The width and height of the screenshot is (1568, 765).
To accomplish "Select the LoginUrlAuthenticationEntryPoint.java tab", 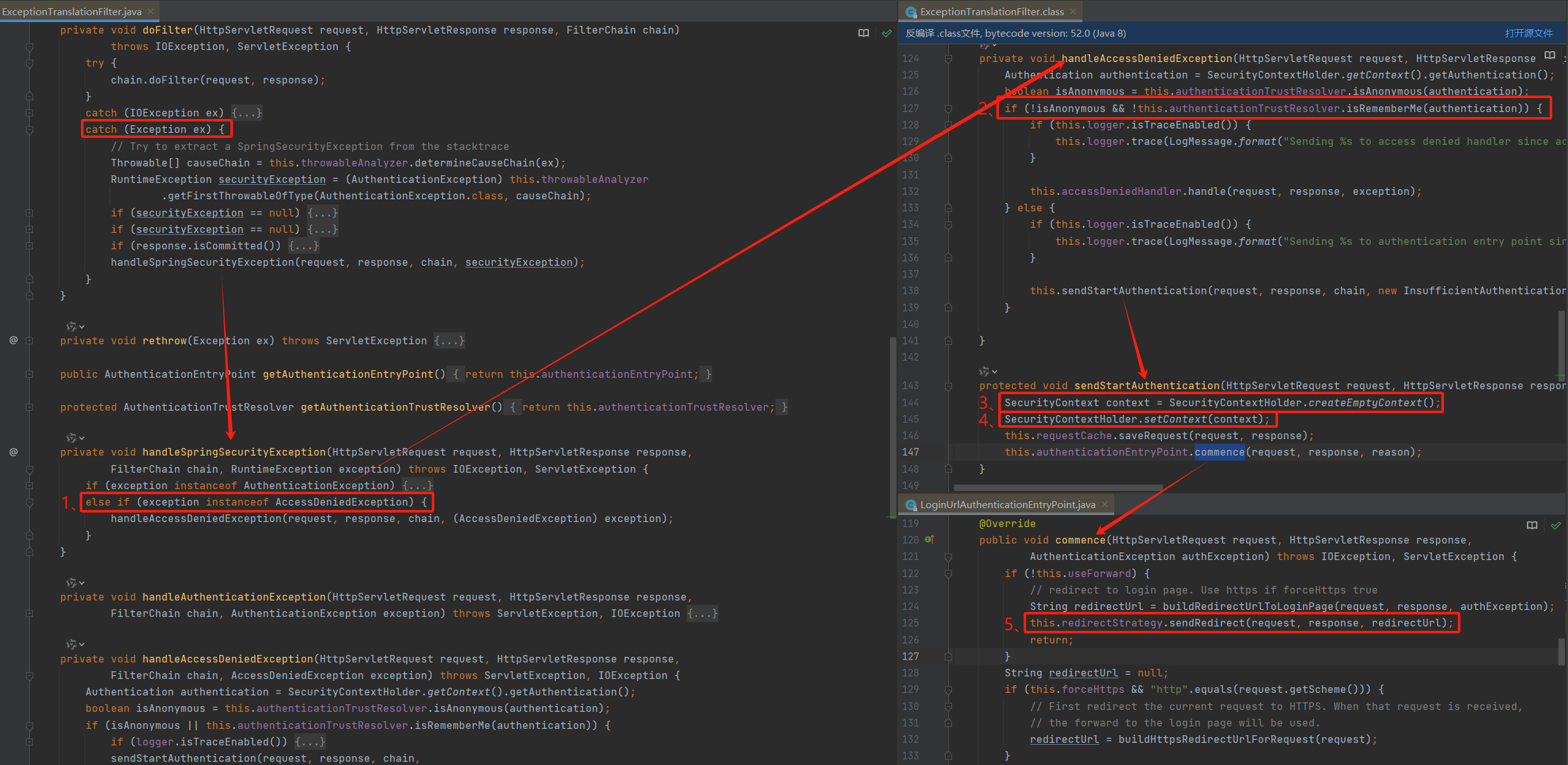I will pos(1007,504).
